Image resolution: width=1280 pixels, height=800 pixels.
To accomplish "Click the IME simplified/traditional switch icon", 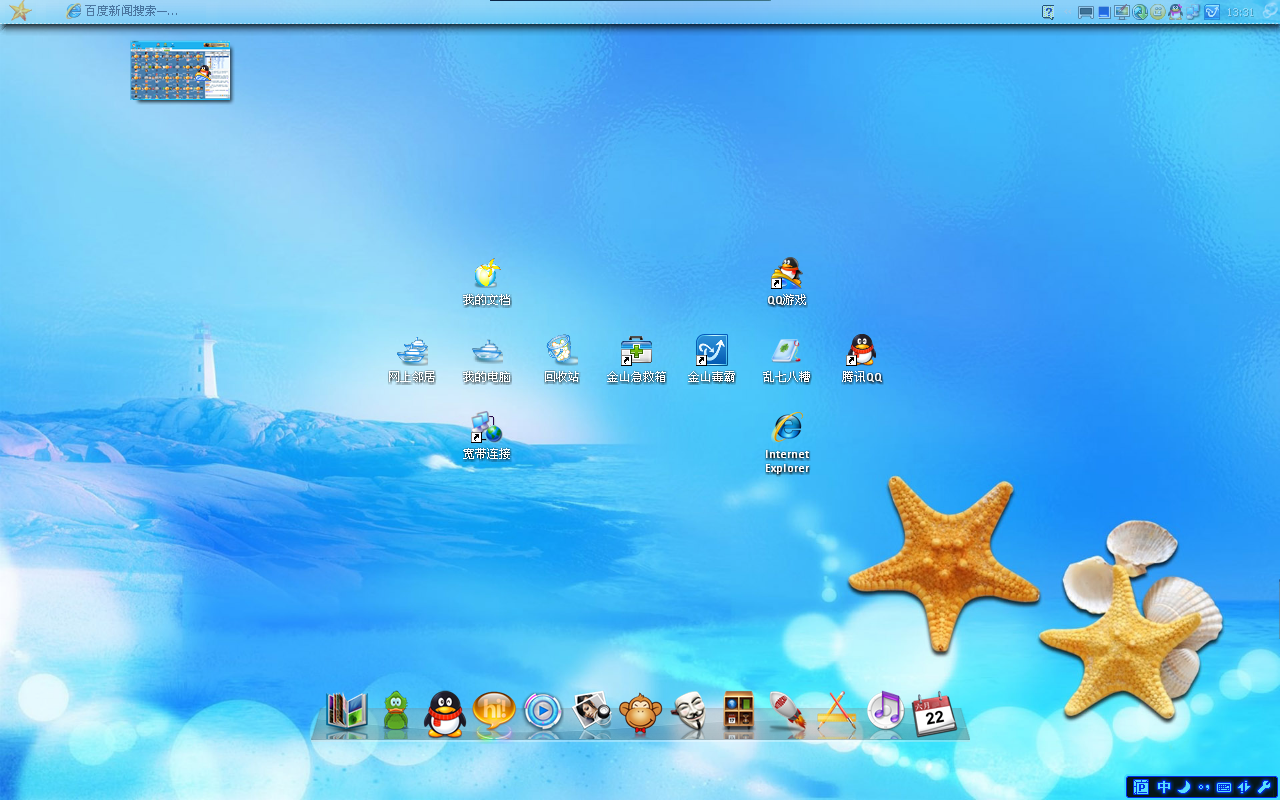I will 1245,788.
